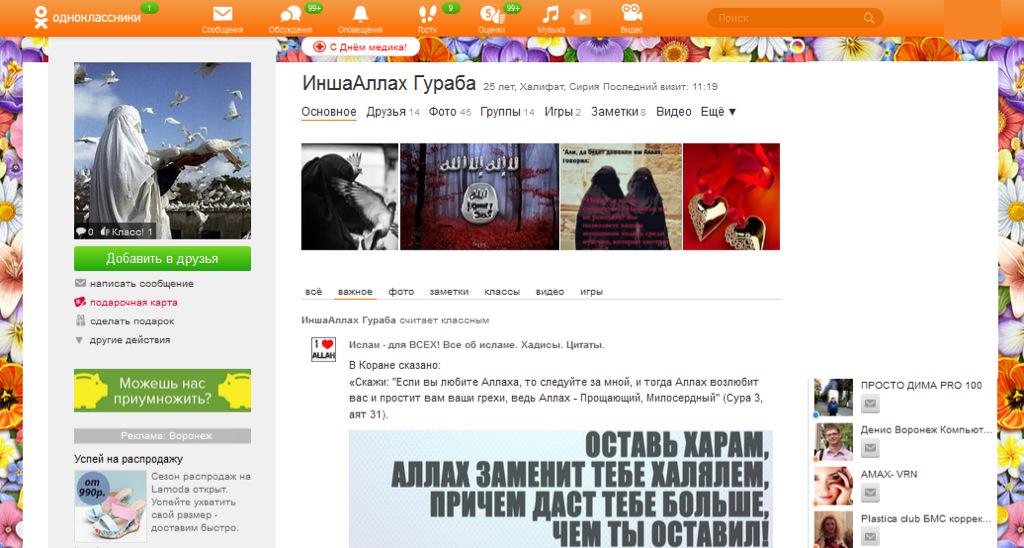This screenshot has width=1024, height=548.
Task: Open Успей на распродажу ad title
Action: pos(128,459)
